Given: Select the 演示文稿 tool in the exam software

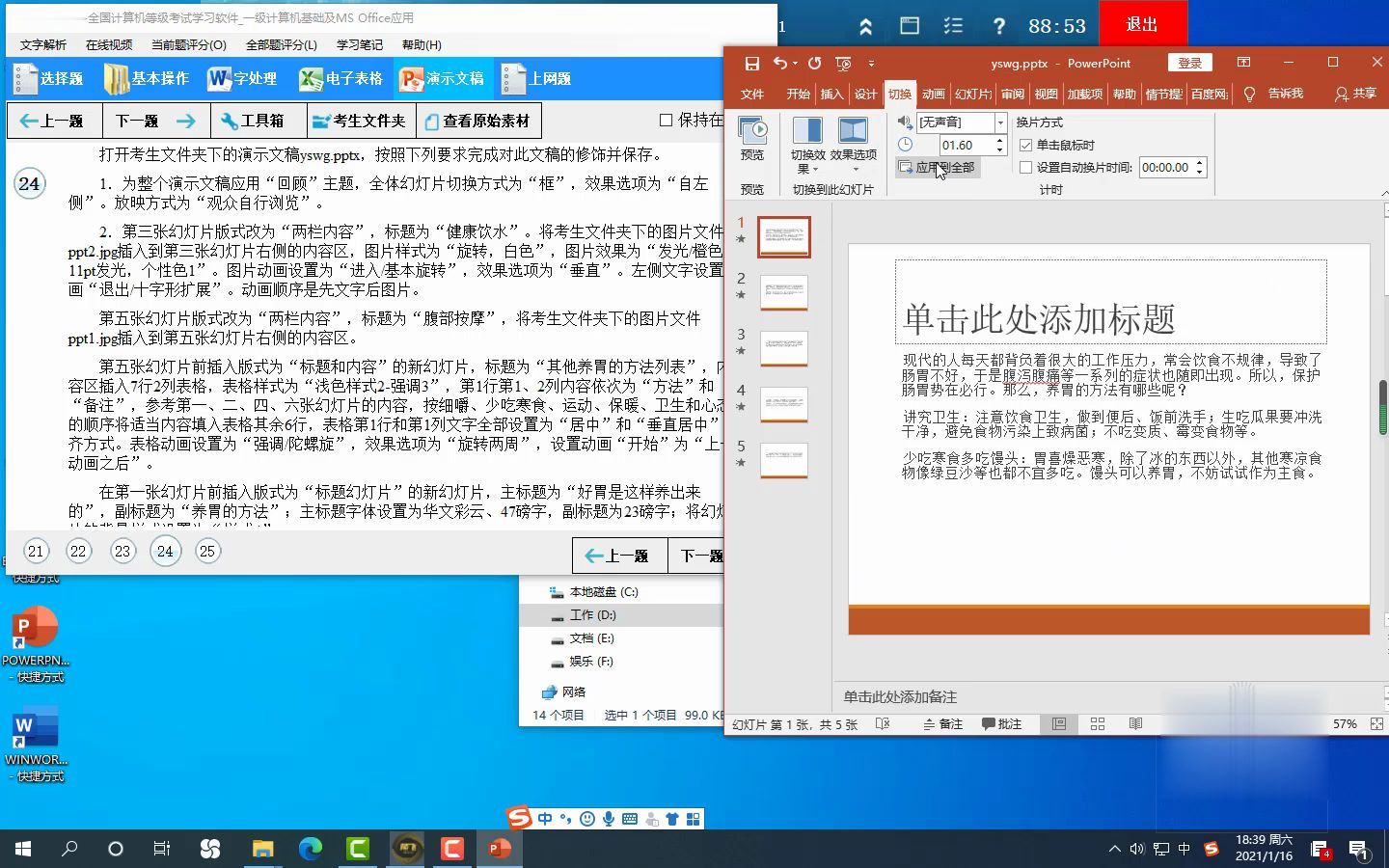Looking at the screenshot, I should coord(443,78).
